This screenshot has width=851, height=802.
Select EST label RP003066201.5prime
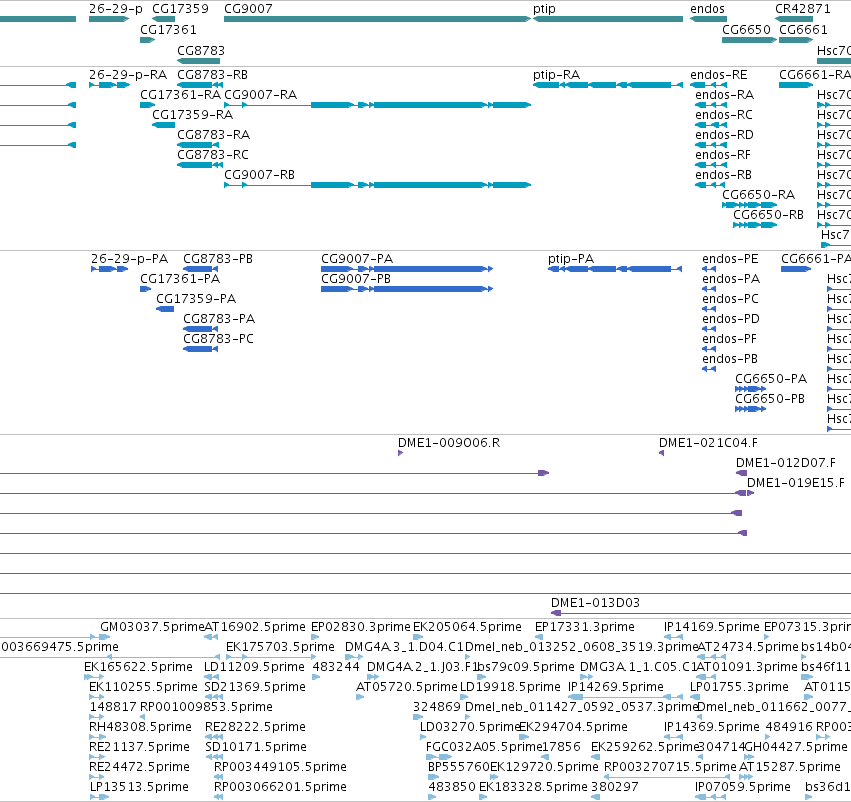point(281,787)
